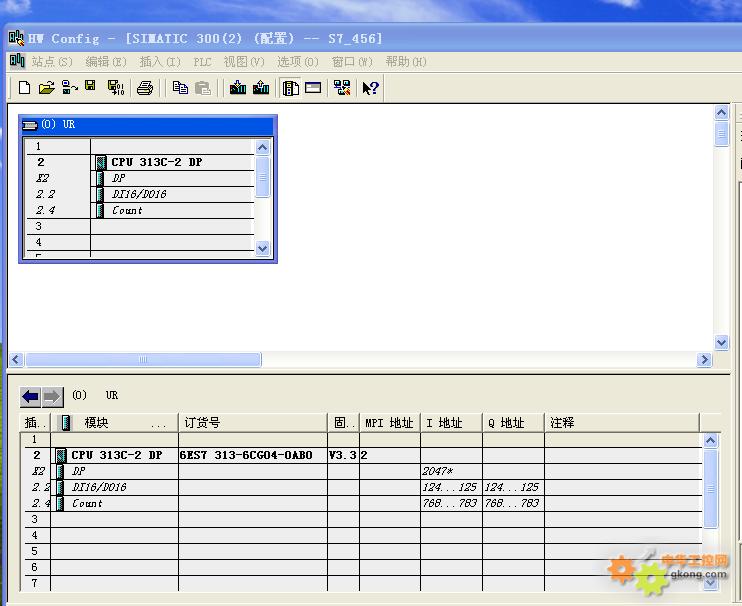Screen dimensions: 742x606
Task: Click the Q 地址 column header
Action: [x=513, y=422]
